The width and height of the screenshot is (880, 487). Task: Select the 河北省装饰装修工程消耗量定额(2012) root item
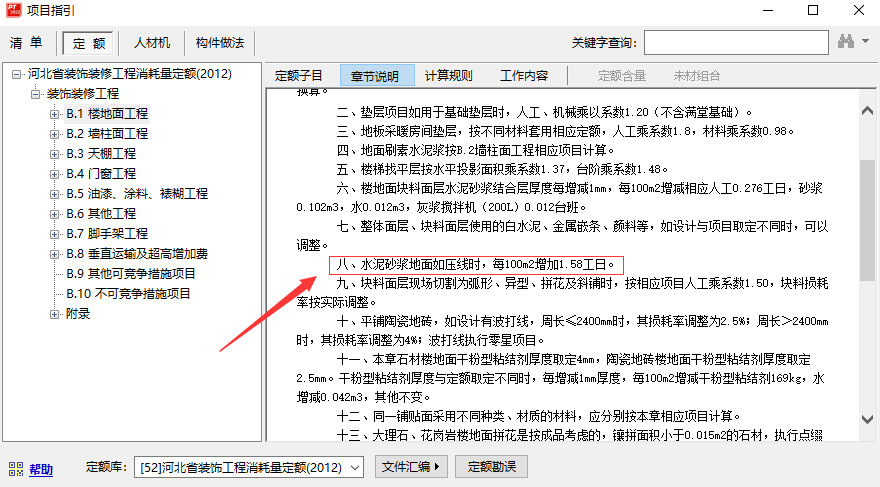pyautogui.click(x=130, y=73)
